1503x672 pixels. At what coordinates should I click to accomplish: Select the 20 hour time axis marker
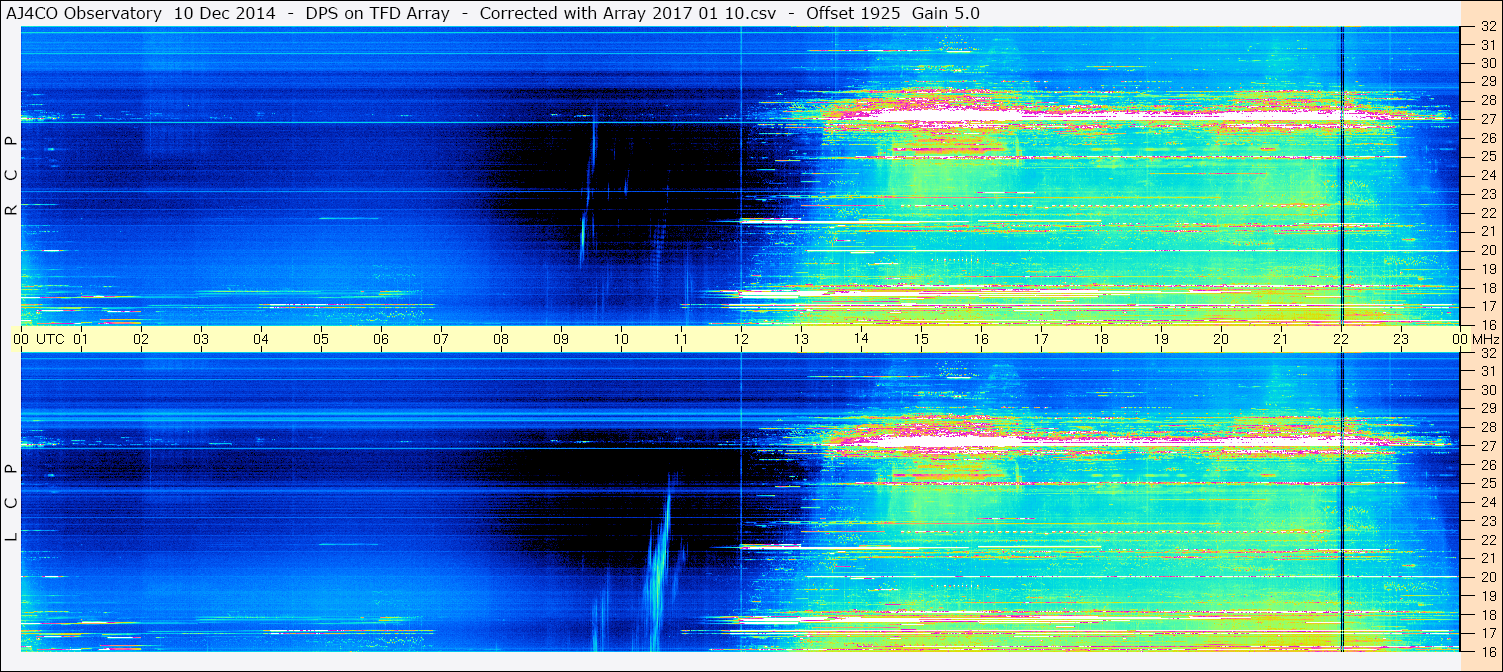click(1221, 339)
